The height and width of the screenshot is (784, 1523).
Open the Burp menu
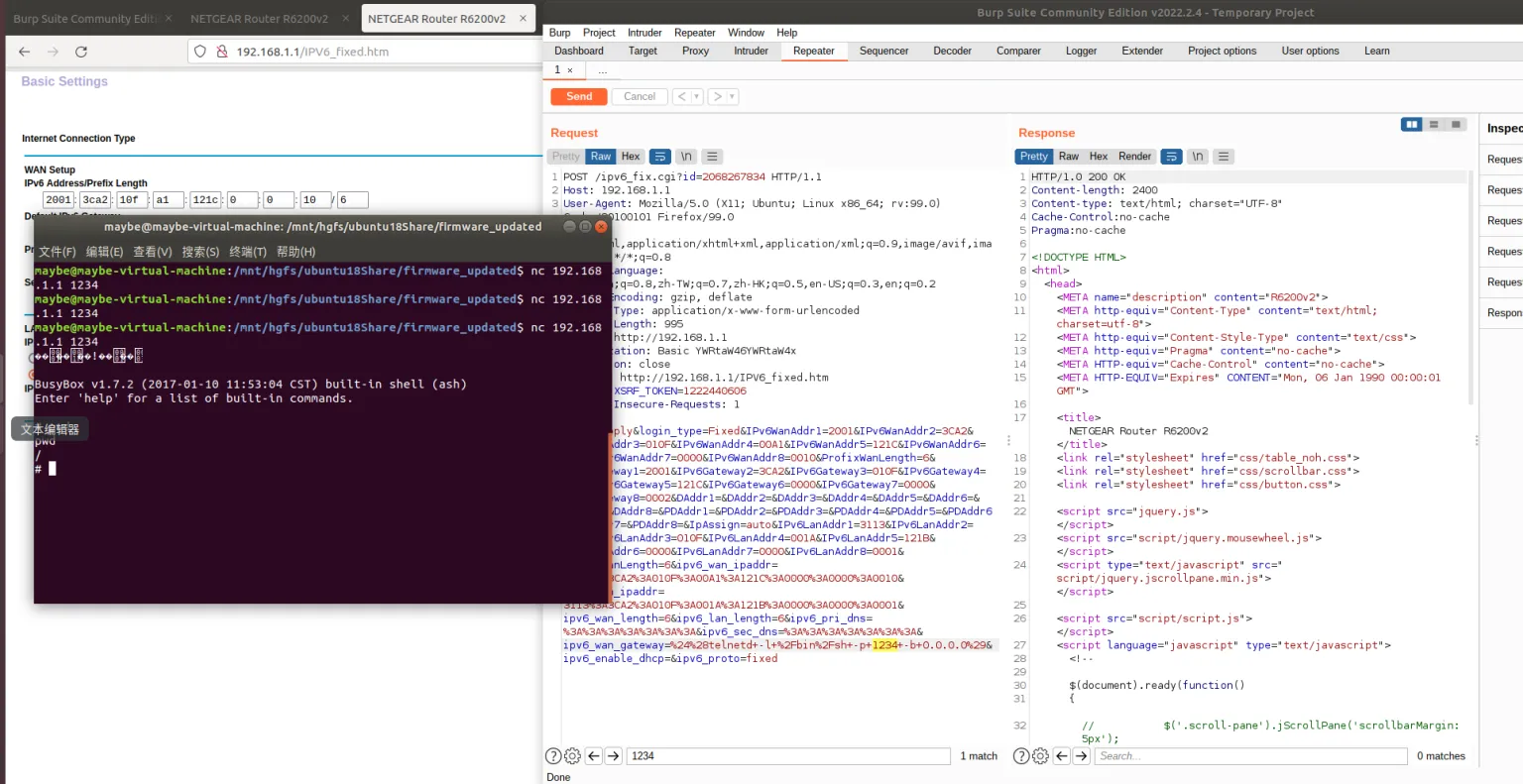pyautogui.click(x=559, y=33)
